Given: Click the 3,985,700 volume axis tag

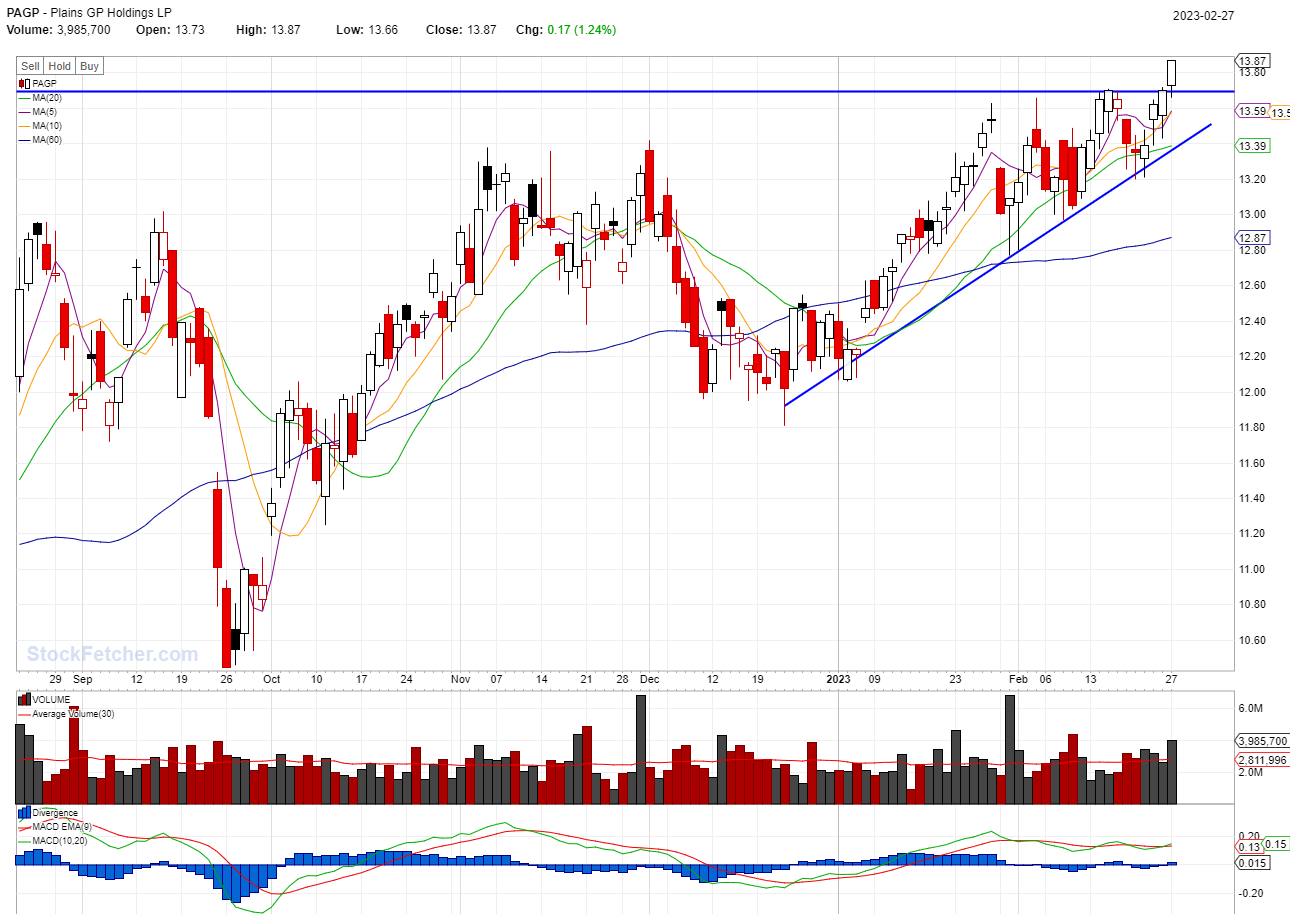Looking at the screenshot, I should click(1261, 741).
